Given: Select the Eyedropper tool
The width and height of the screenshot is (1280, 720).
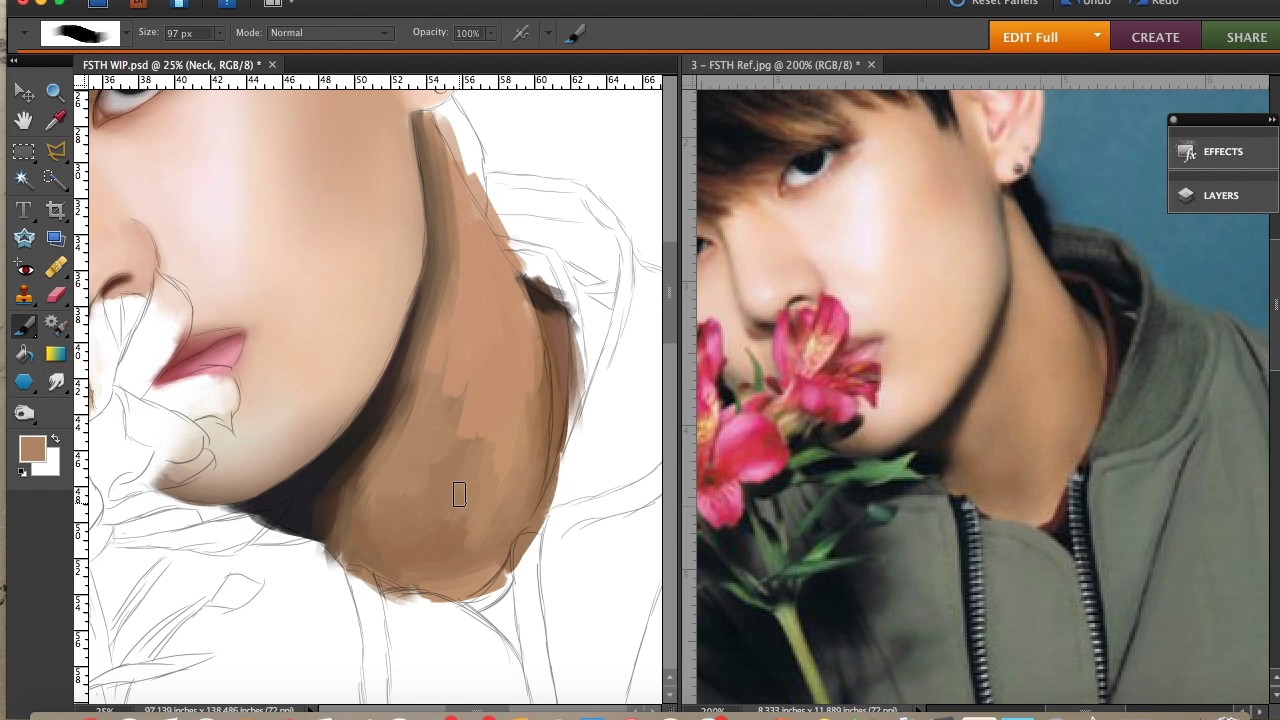Looking at the screenshot, I should (x=55, y=121).
